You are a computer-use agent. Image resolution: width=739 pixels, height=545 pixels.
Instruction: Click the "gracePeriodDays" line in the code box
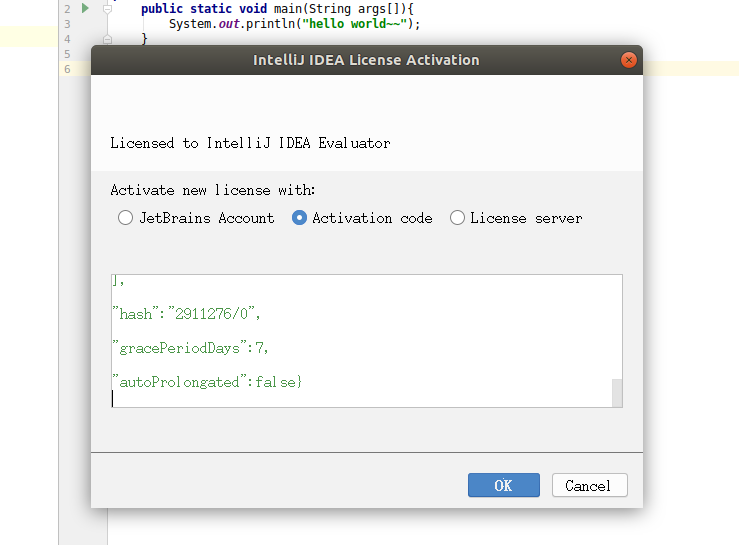[x=190, y=348]
